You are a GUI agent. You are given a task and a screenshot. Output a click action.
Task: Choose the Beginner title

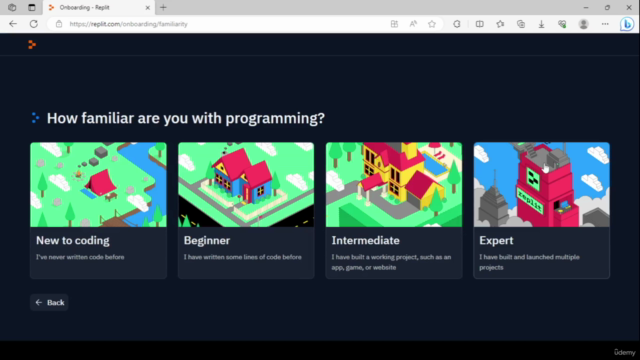207,240
